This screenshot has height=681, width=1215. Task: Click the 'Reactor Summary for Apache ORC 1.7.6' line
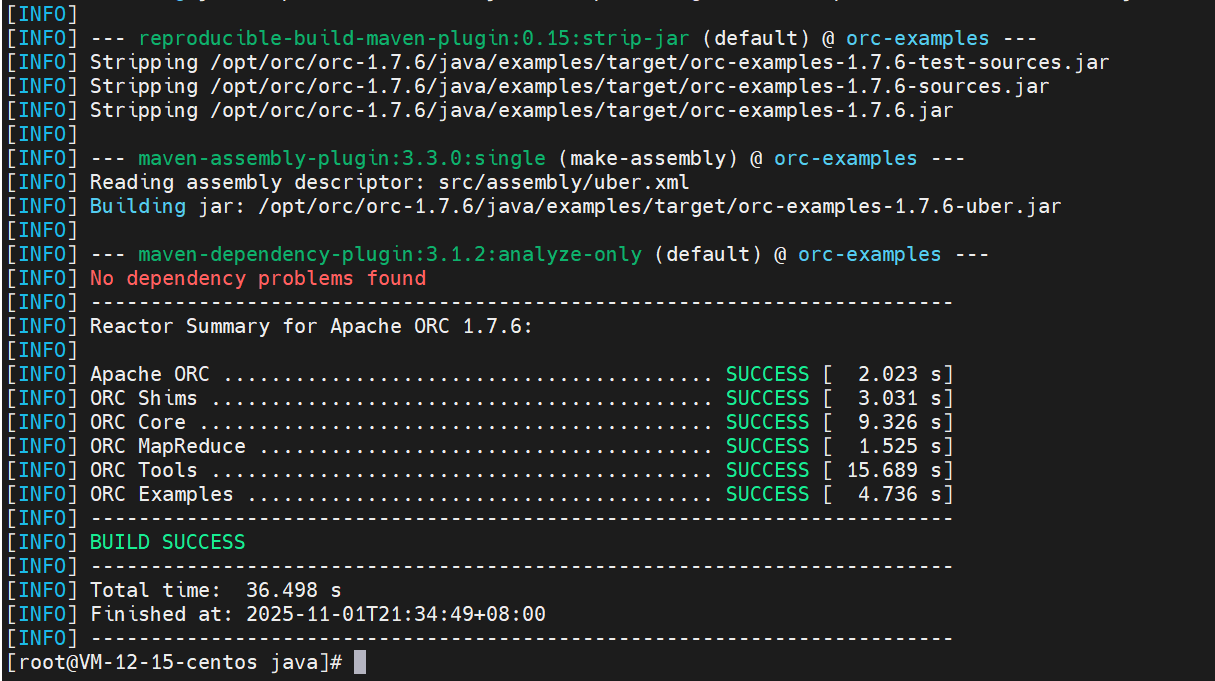click(x=311, y=326)
